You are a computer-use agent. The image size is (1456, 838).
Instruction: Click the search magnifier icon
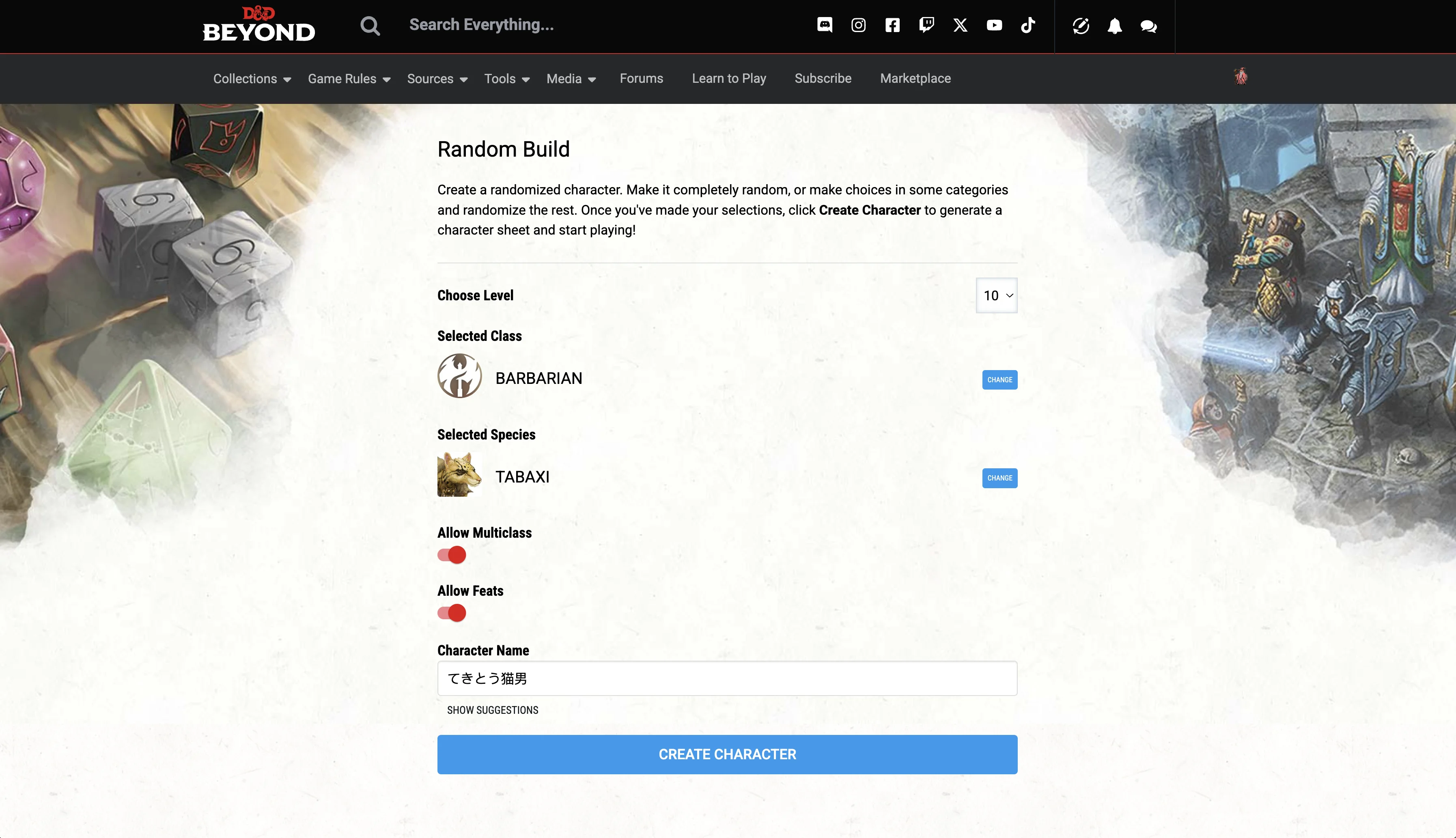click(x=370, y=25)
